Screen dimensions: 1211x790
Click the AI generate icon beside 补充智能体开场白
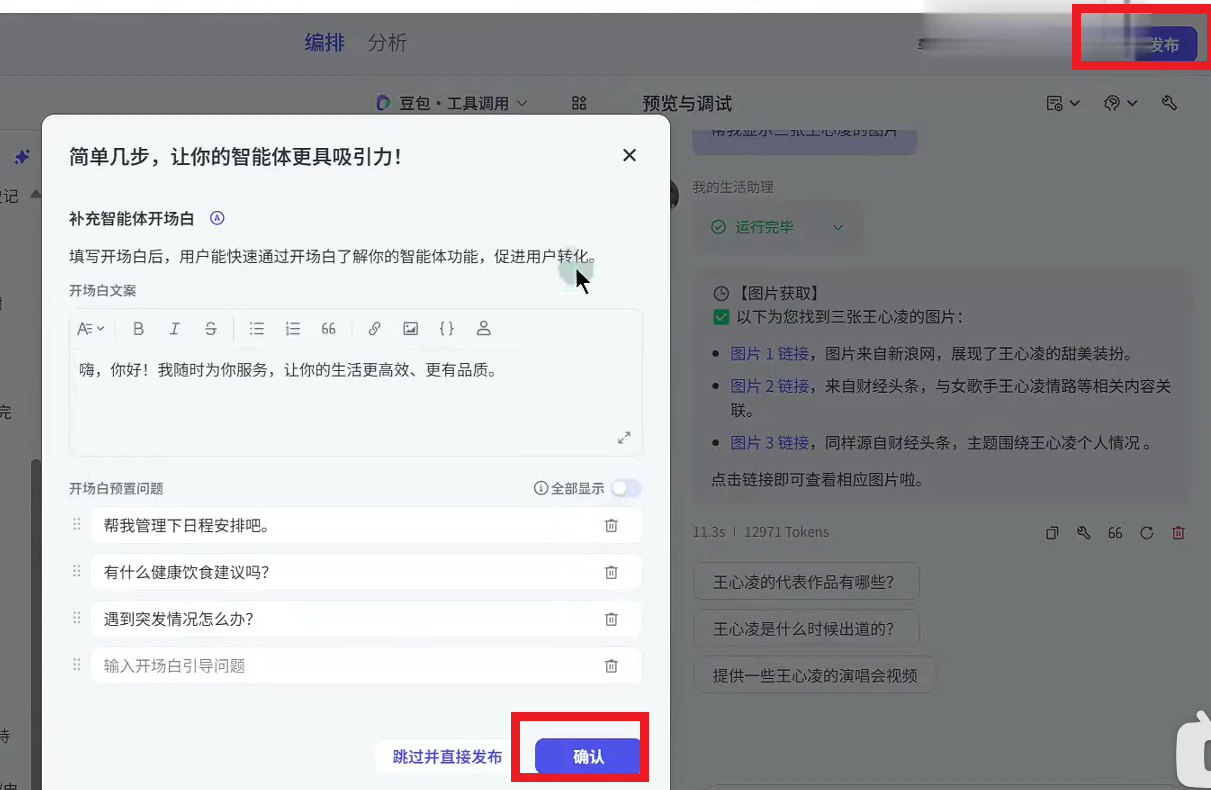click(x=217, y=219)
